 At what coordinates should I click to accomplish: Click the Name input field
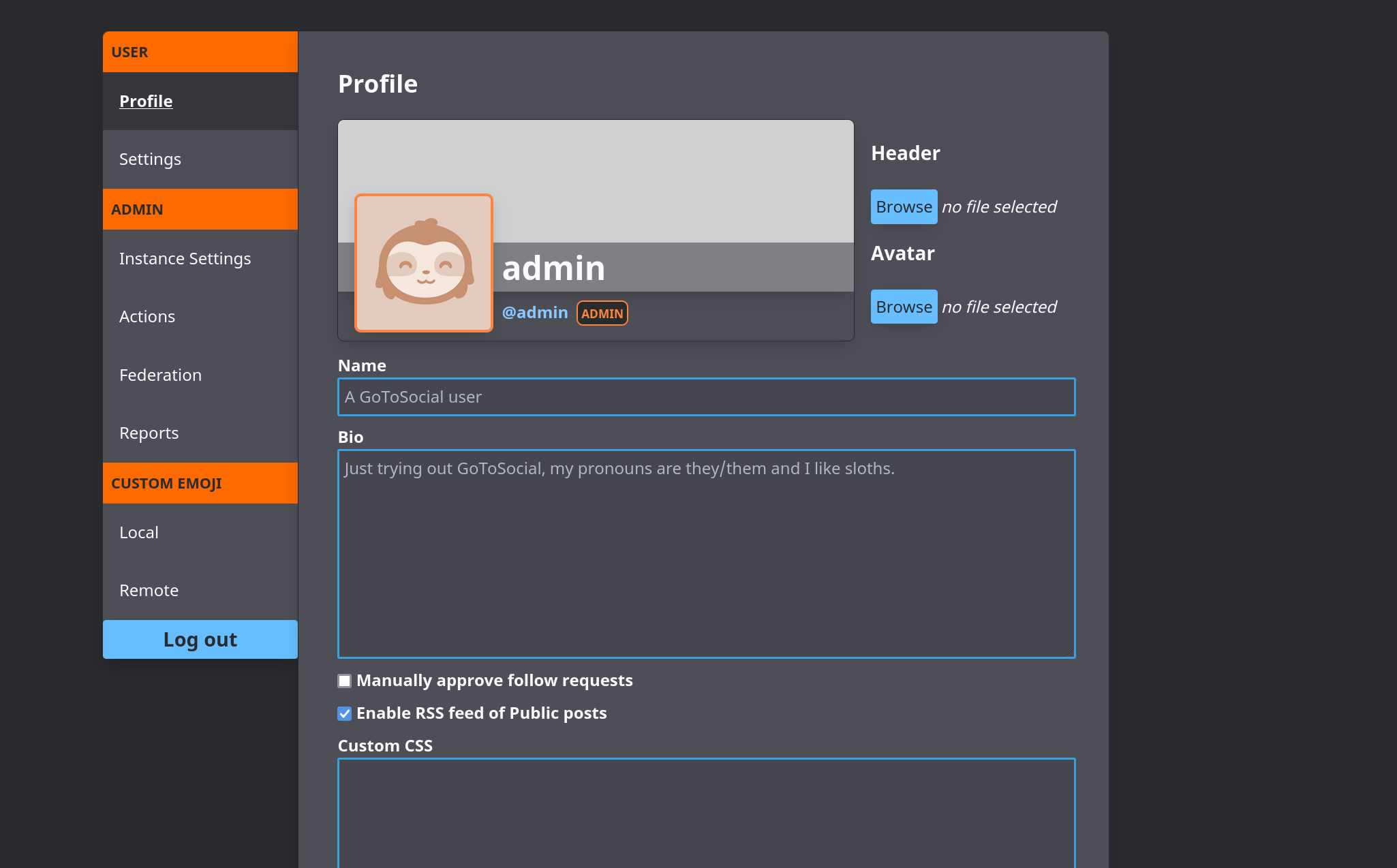(x=707, y=397)
